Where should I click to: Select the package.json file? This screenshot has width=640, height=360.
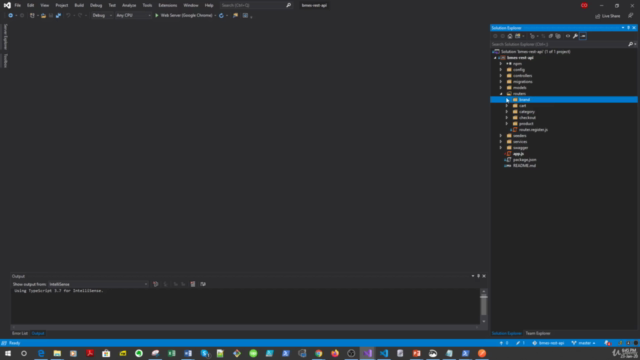click(524, 160)
